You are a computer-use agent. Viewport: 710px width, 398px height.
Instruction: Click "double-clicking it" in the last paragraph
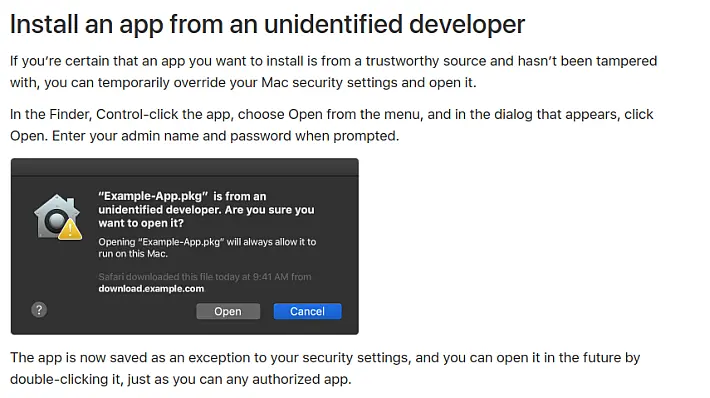67,379
